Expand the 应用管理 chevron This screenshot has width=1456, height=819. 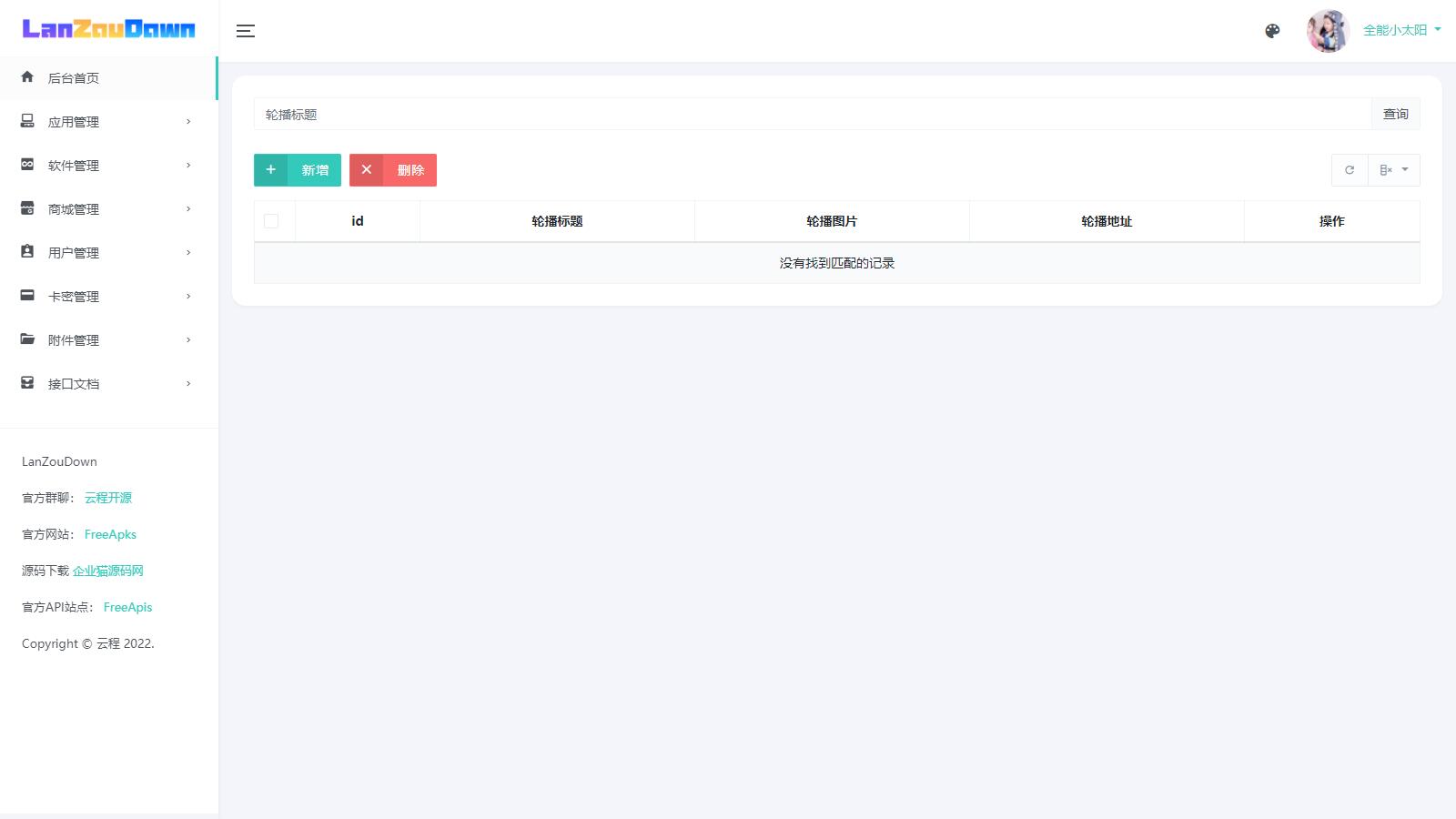tap(188, 122)
